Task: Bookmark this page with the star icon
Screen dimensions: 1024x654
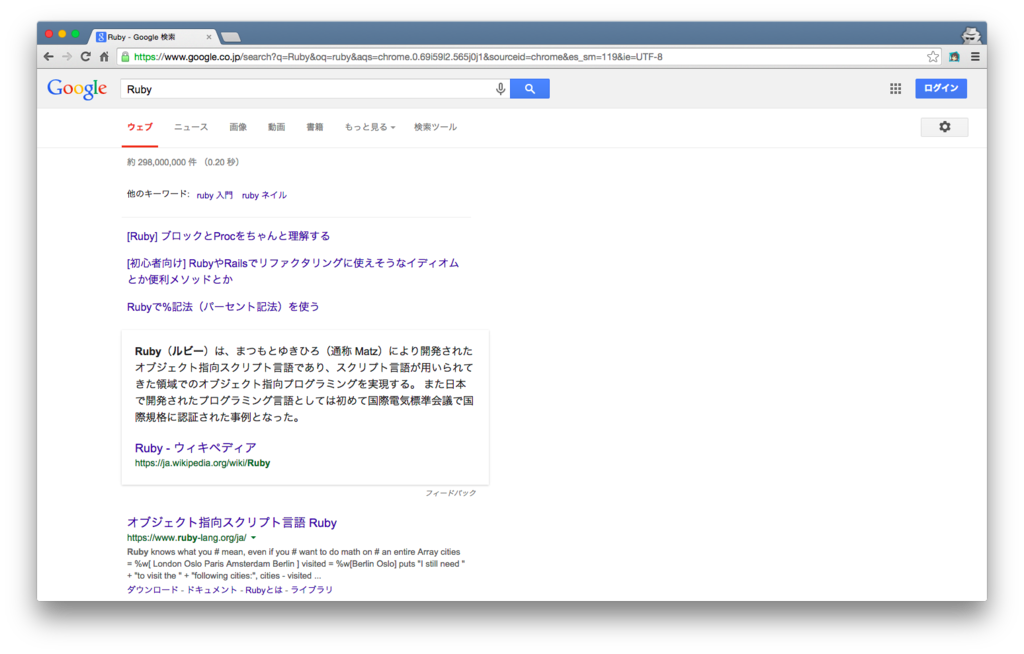Action: (933, 57)
